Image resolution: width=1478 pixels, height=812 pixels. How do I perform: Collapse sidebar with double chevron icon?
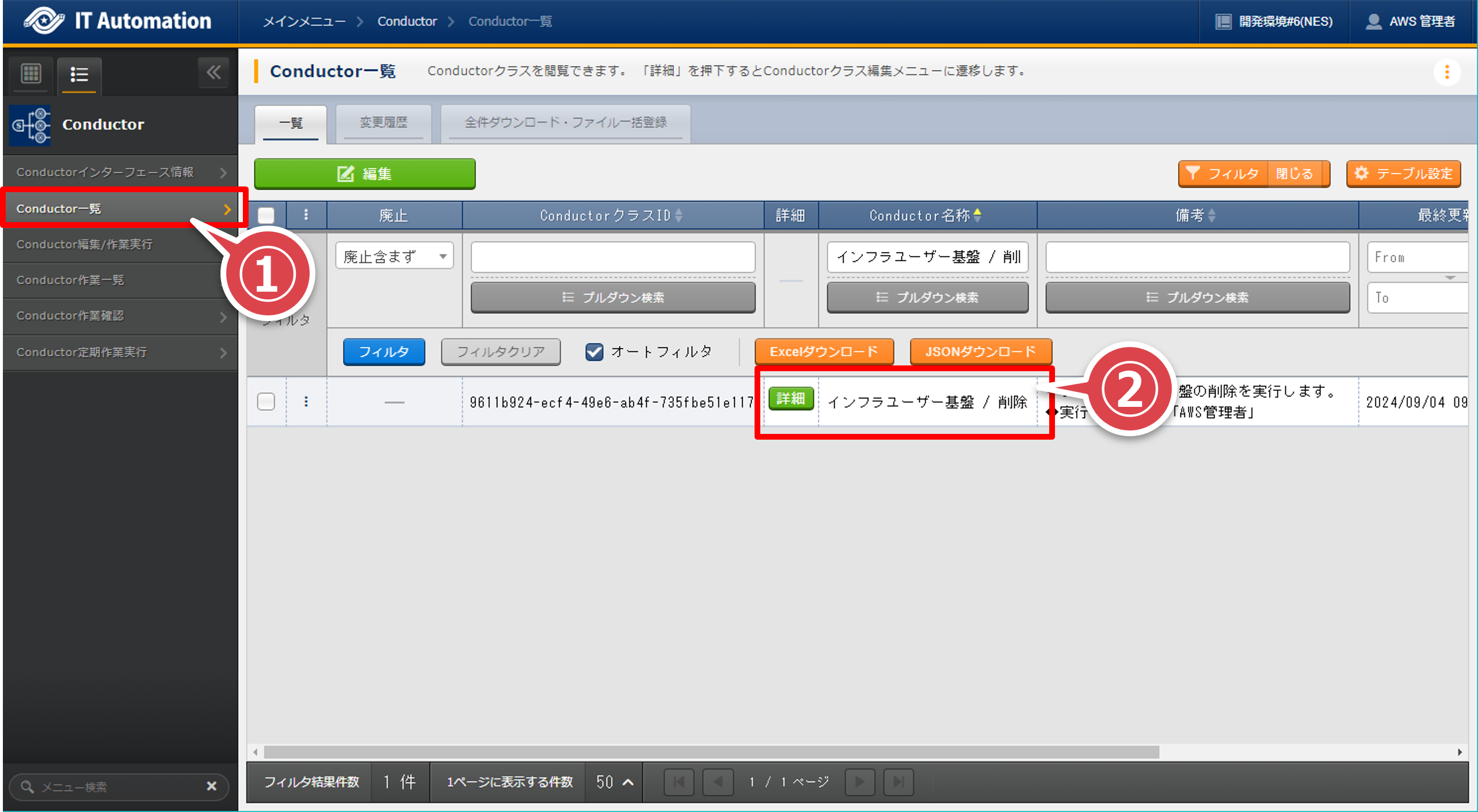coord(214,73)
